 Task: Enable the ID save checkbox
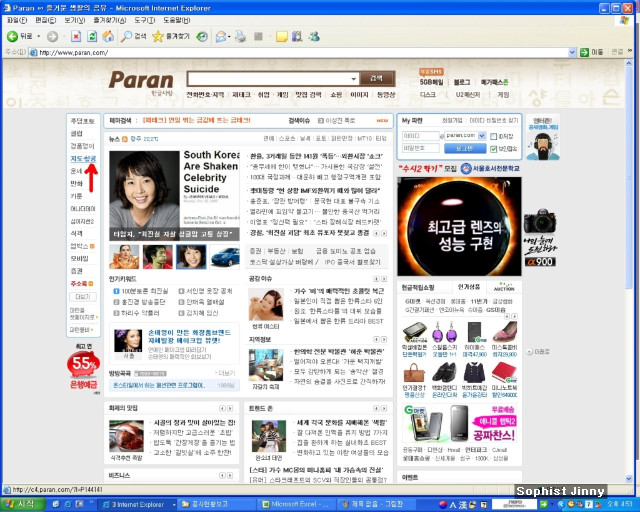493,136
